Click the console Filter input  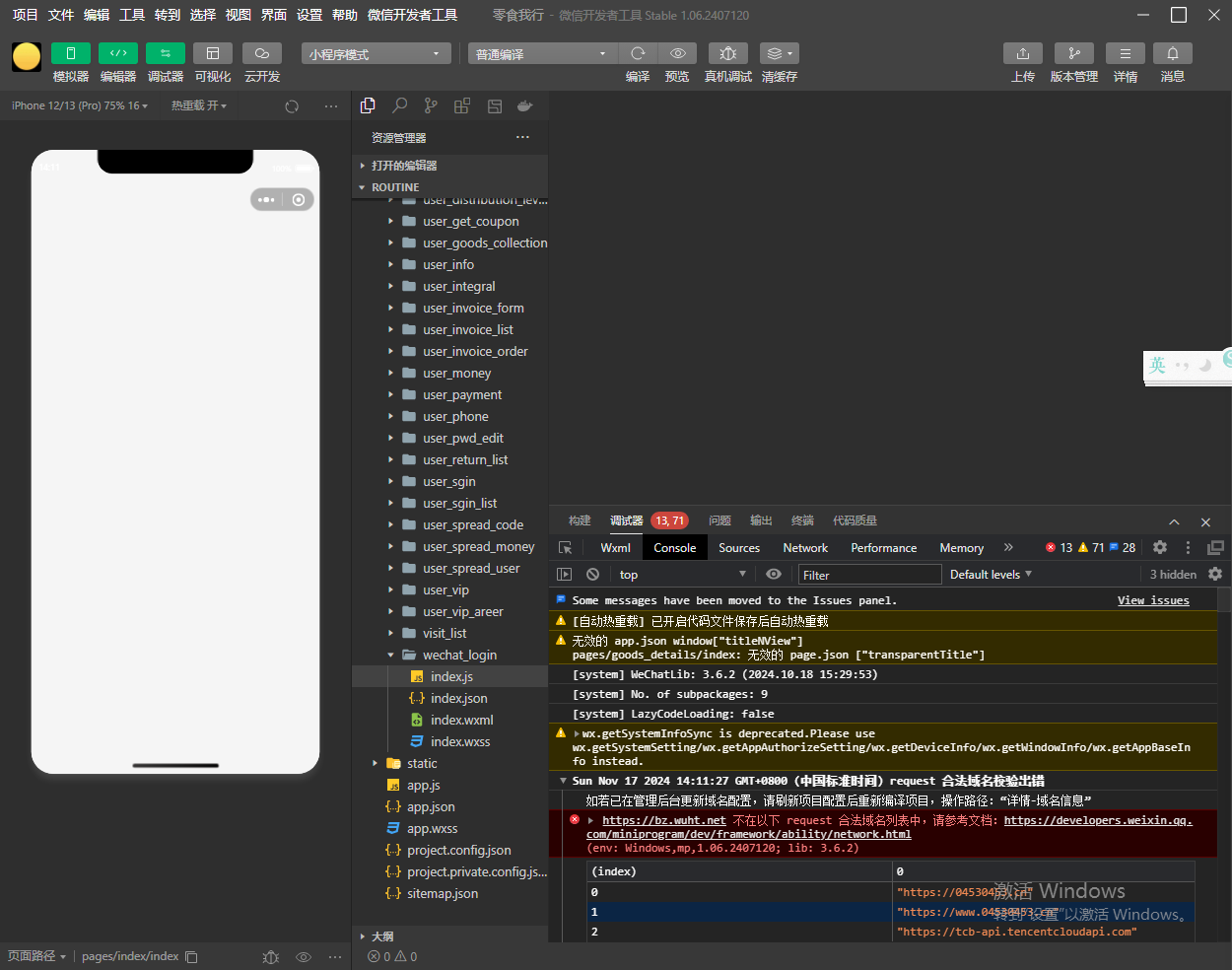tap(869, 575)
